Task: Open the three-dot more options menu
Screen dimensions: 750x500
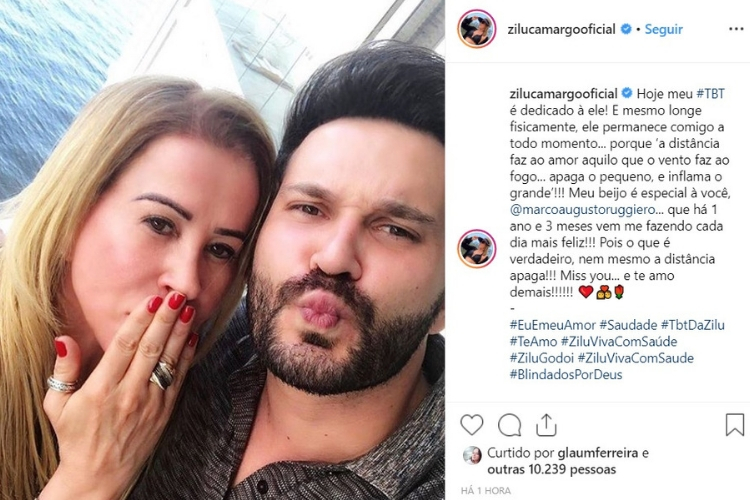Action: pyautogui.click(x=736, y=29)
